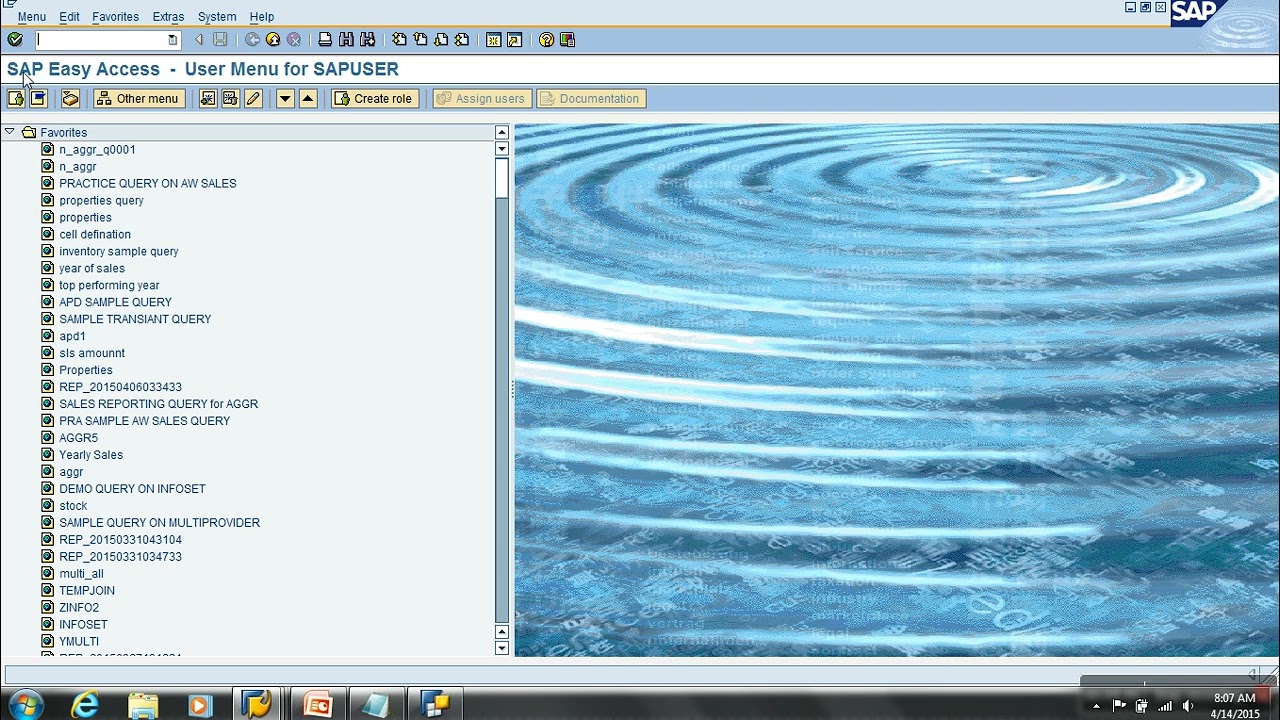Screen dimensions: 1280x720
Task: Click the Last Page icon
Action: click(x=462, y=40)
